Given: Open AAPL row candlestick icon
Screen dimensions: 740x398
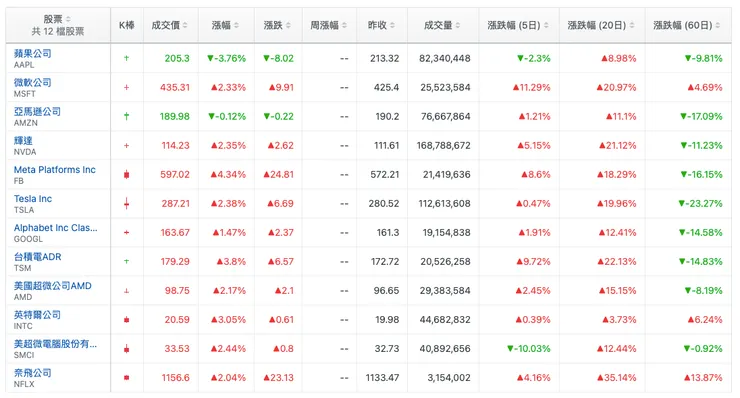Looking at the screenshot, I should pyautogui.click(x=126, y=59).
